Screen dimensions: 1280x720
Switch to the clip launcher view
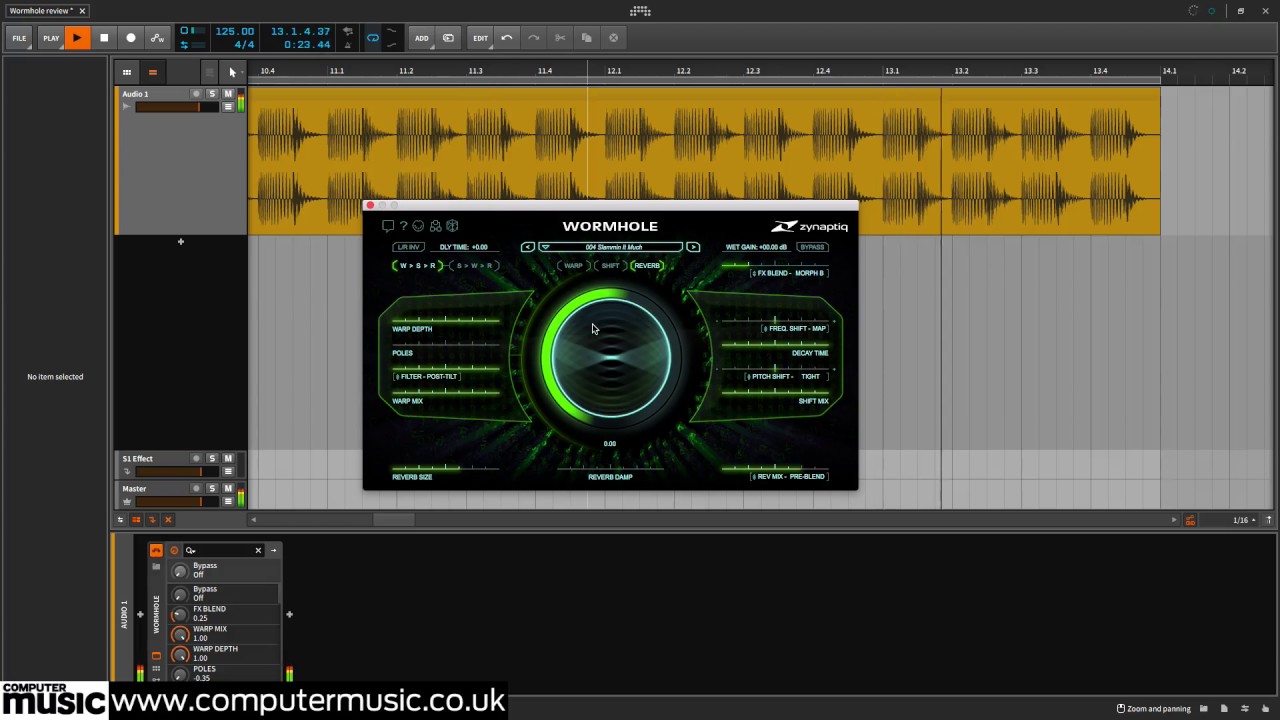[x=127, y=72]
